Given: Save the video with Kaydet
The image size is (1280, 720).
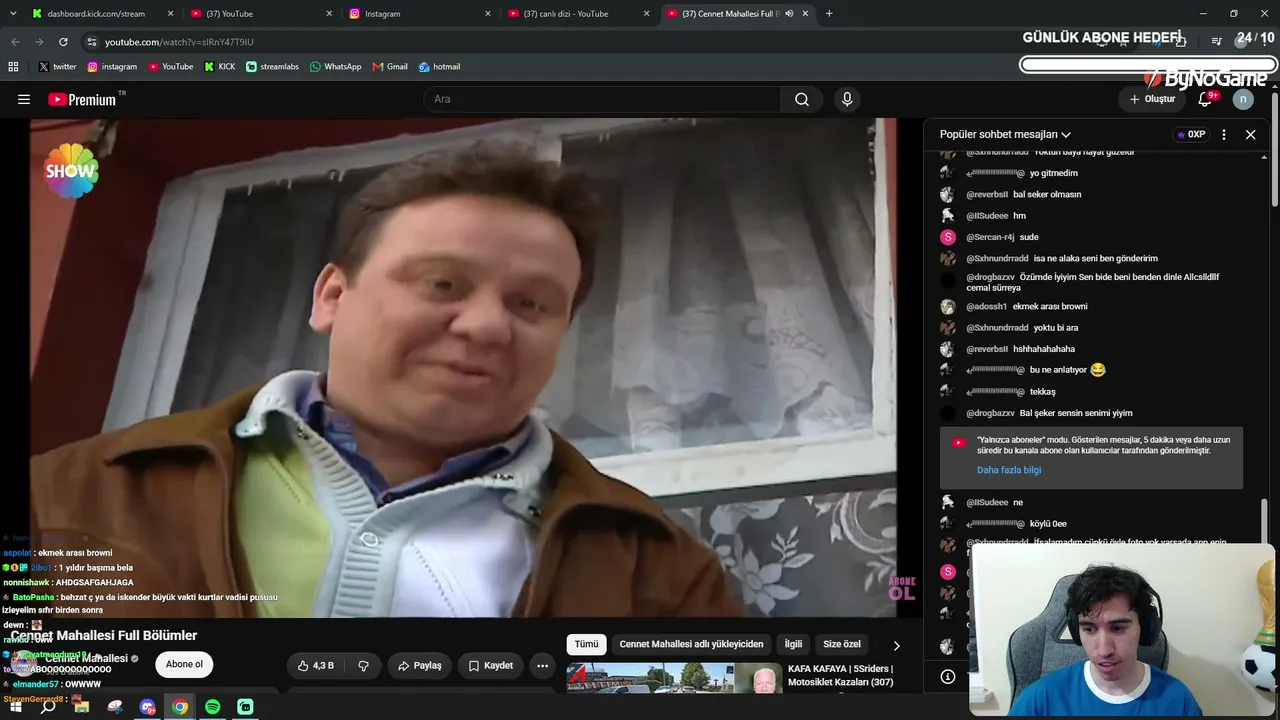Looking at the screenshot, I should tap(490, 665).
